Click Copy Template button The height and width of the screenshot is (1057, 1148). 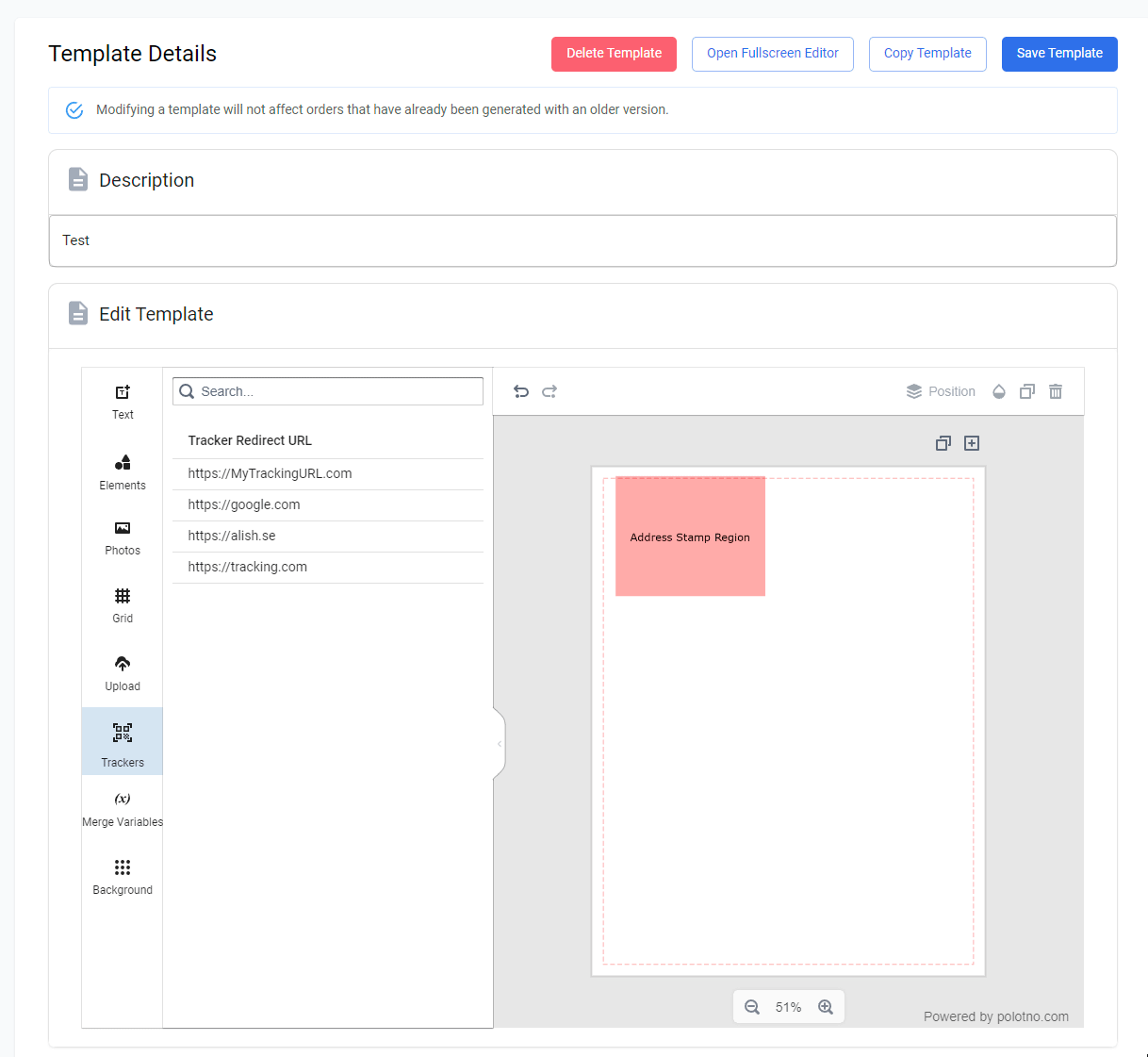click(927, 54)
